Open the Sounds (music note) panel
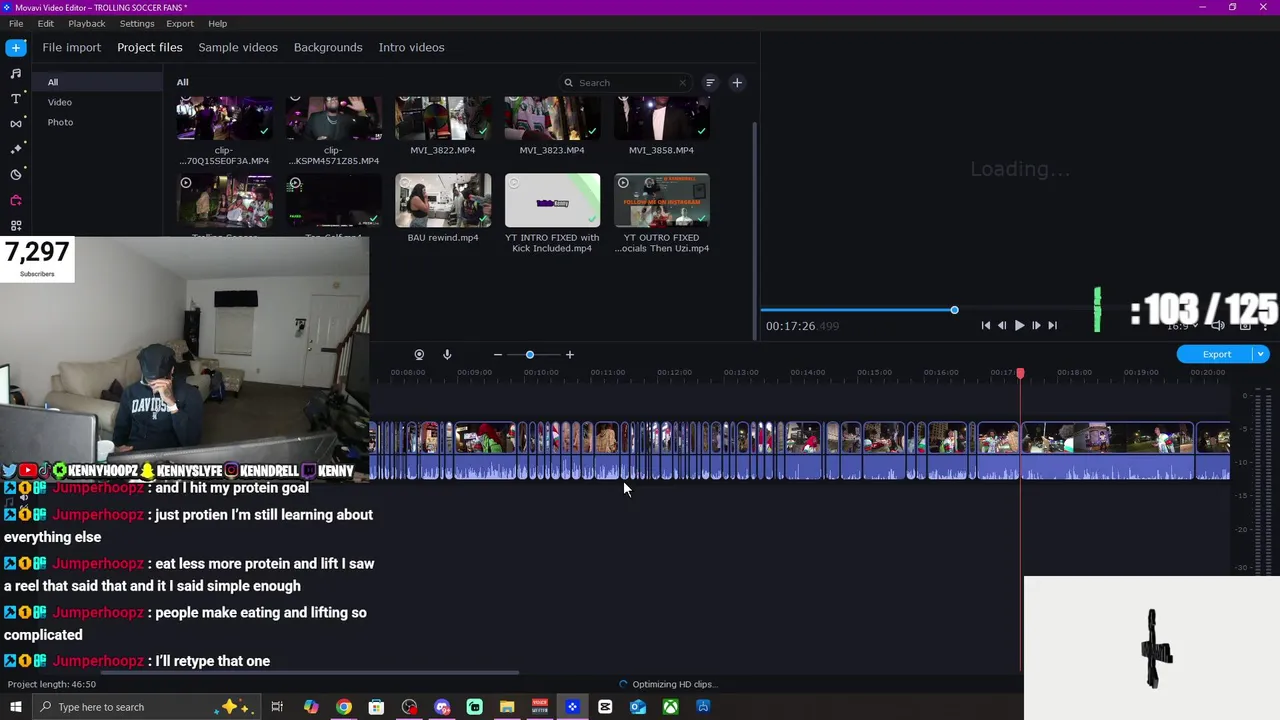The height and width of the screenshot is (720, 1280). (16, 73)
